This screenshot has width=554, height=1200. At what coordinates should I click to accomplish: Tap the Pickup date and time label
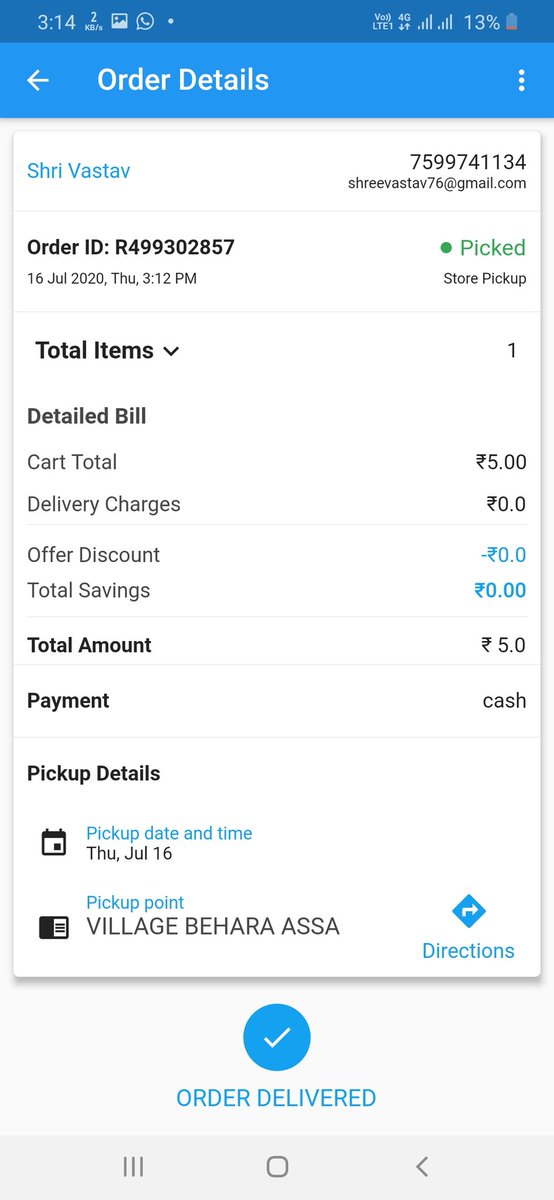169,833
